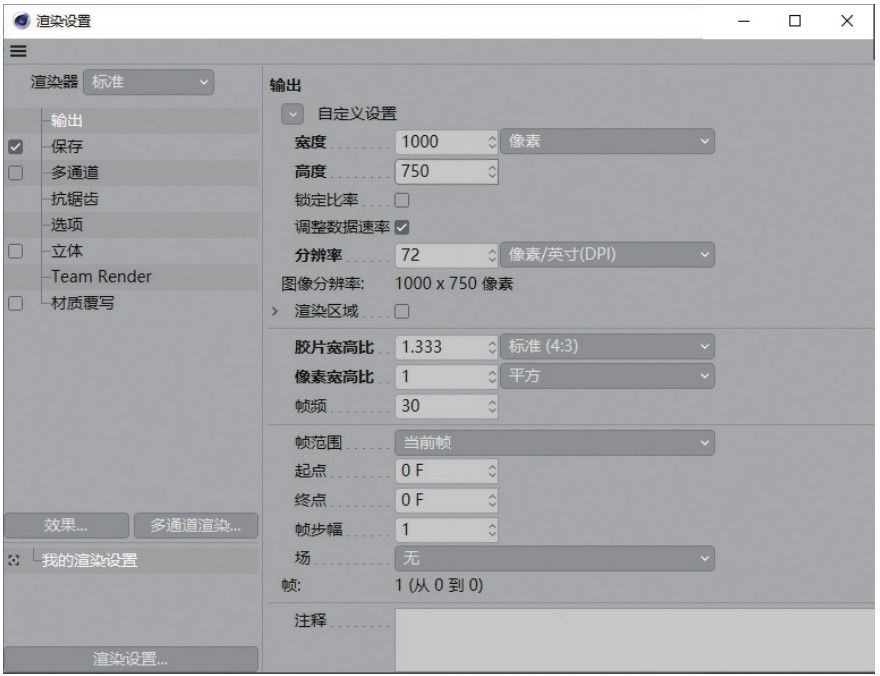Click the 高度 field showing 750
880x676 pixels.
pos(441,172)
